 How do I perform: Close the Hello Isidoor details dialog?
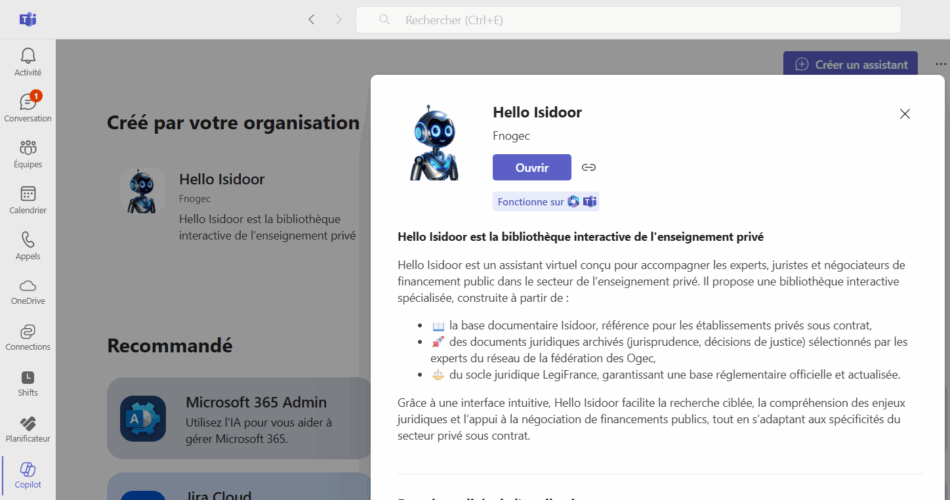click(x=905, y=114)
